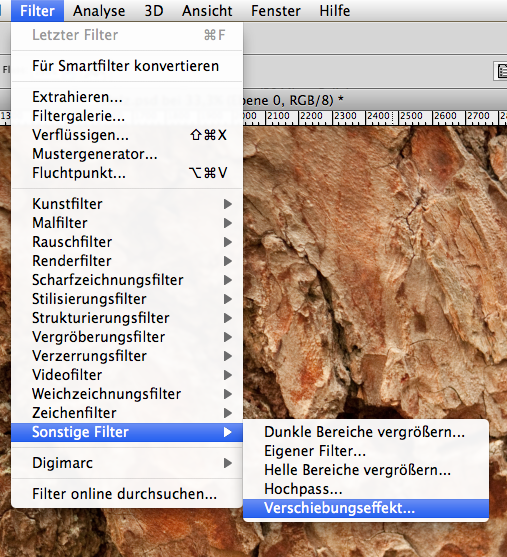Expand the Zeichenfilter submenu
Viewport: 507px width, 557px height.
click(127, 413)
